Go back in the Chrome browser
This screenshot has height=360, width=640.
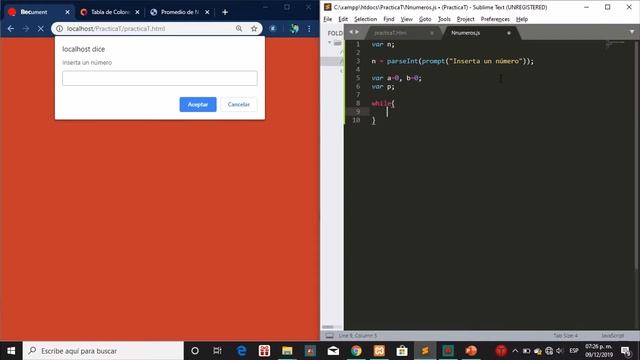(11, 29)
